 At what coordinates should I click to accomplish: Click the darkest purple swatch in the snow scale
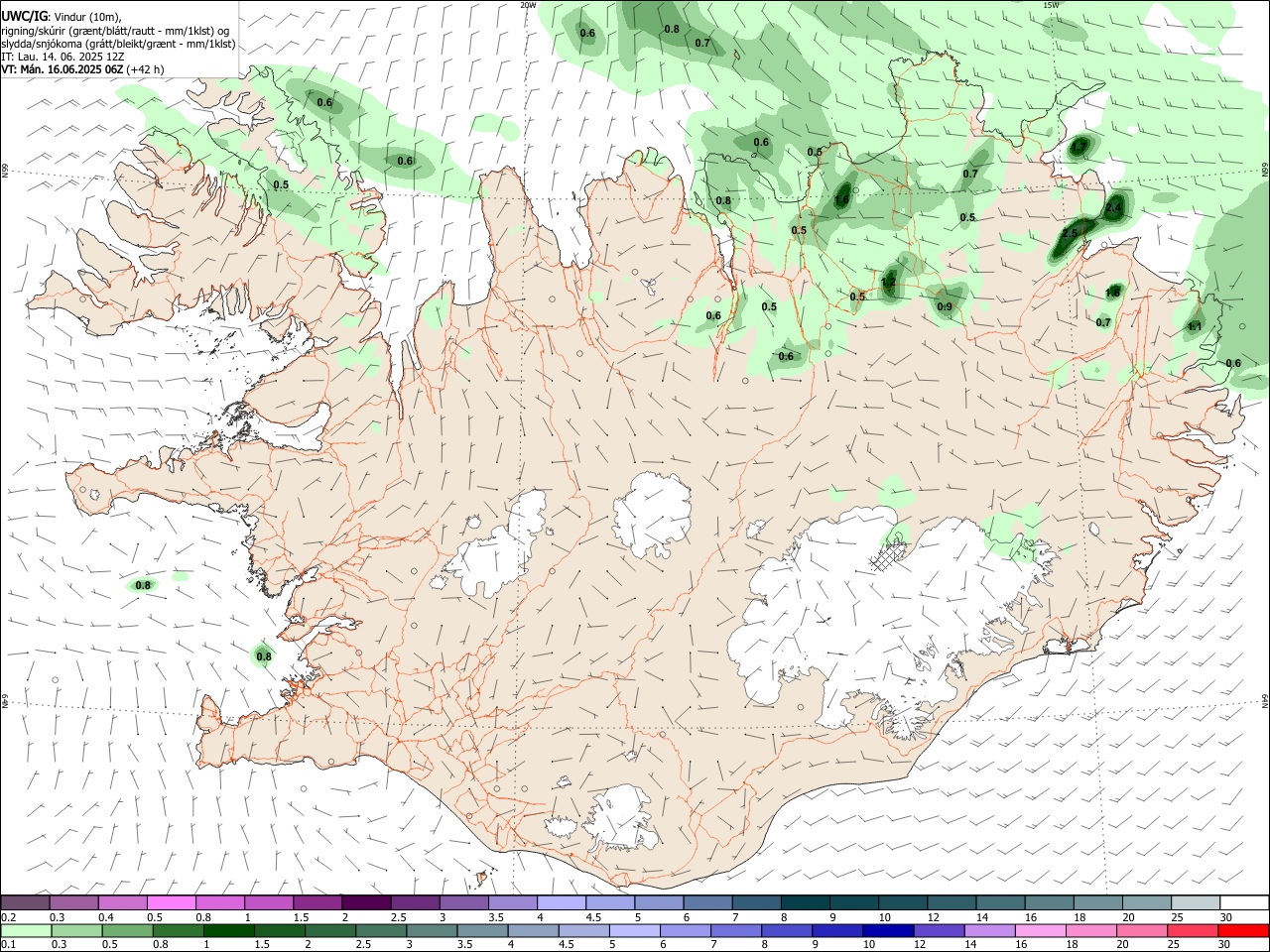pyautogui.click(x=368, y=903)
